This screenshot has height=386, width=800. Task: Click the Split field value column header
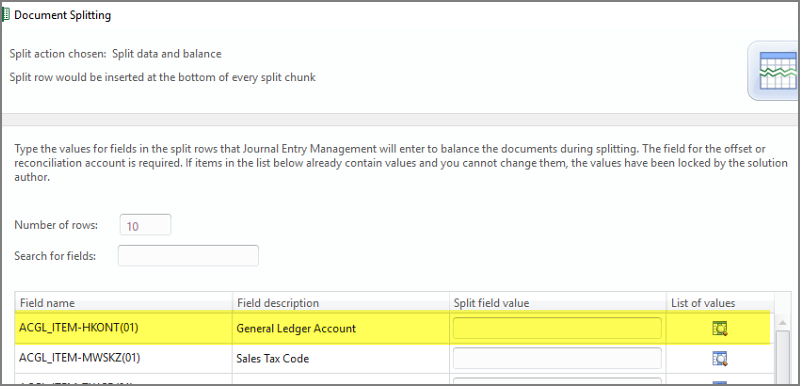(558, 303)
